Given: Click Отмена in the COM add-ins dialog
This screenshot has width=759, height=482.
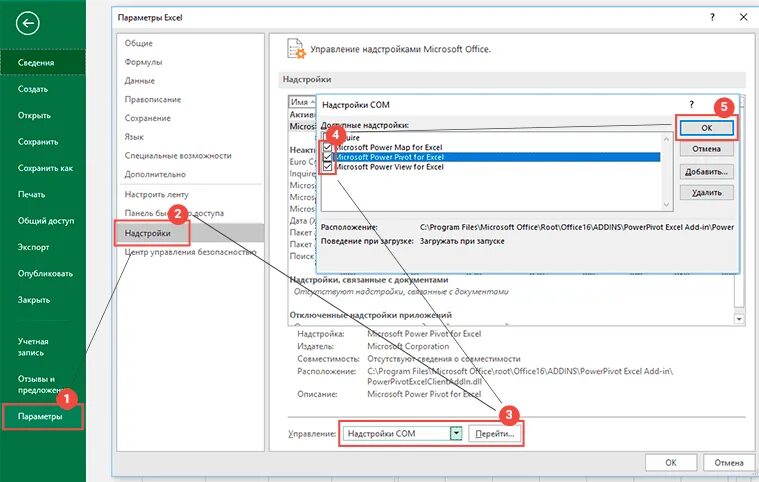Looking at the screenshot, I should 707,149.
